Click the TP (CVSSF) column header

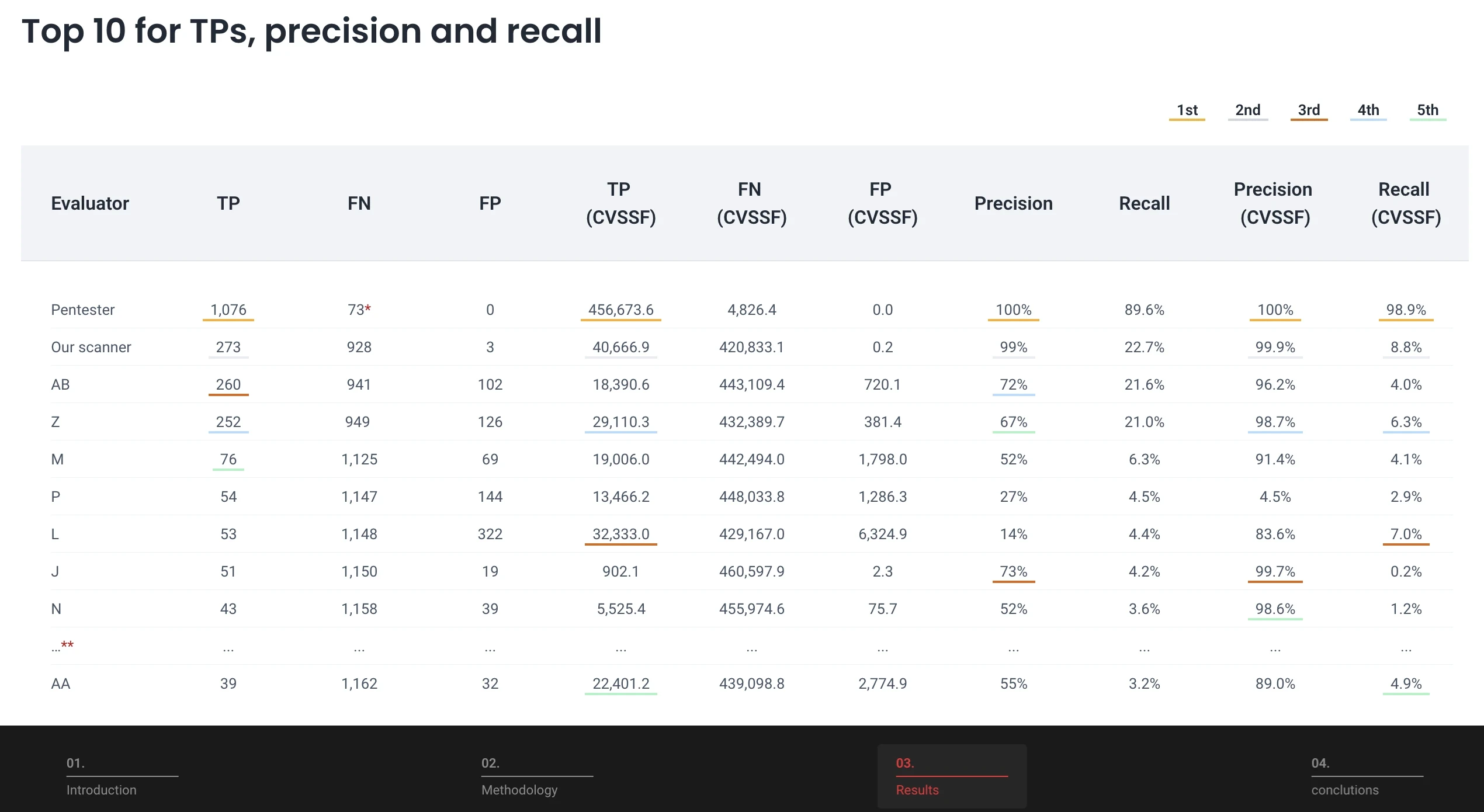pos(620,203)
